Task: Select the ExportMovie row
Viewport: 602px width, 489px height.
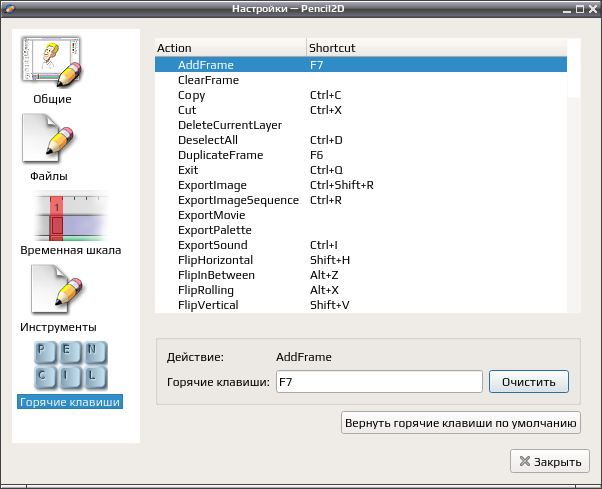Action: (361, 215)
